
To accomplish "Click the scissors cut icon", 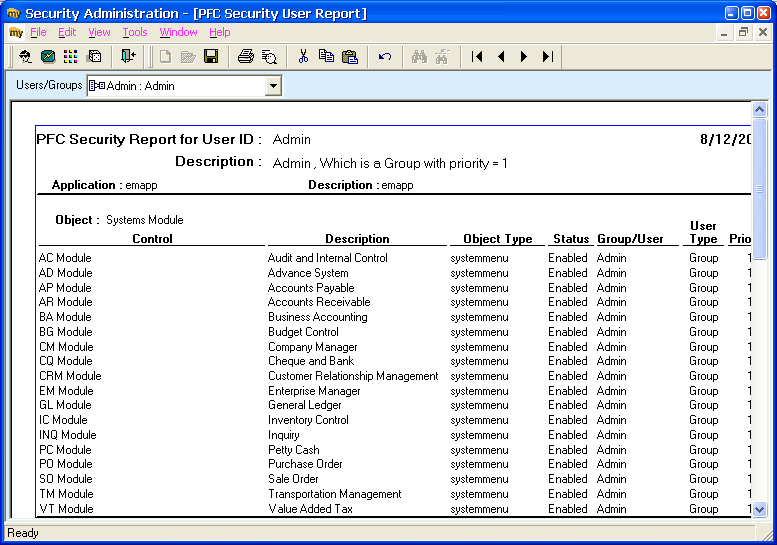I will point(303,56).
